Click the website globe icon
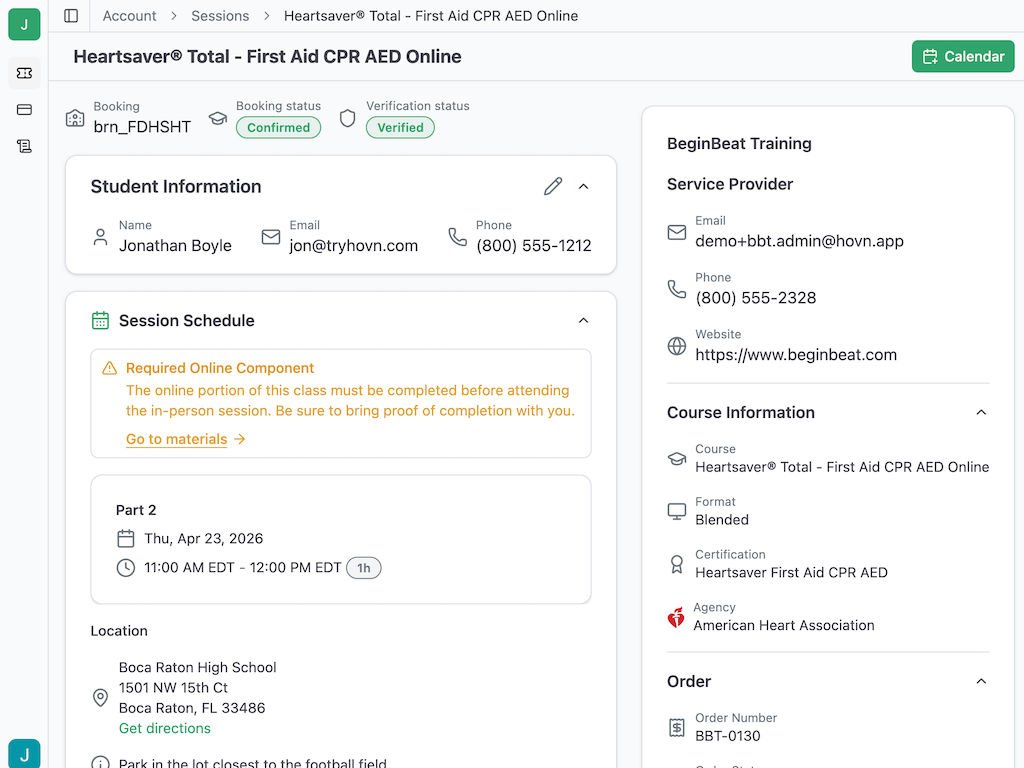Image resolution: width=1024 pixels, height=768 pixels. (677, 346)
